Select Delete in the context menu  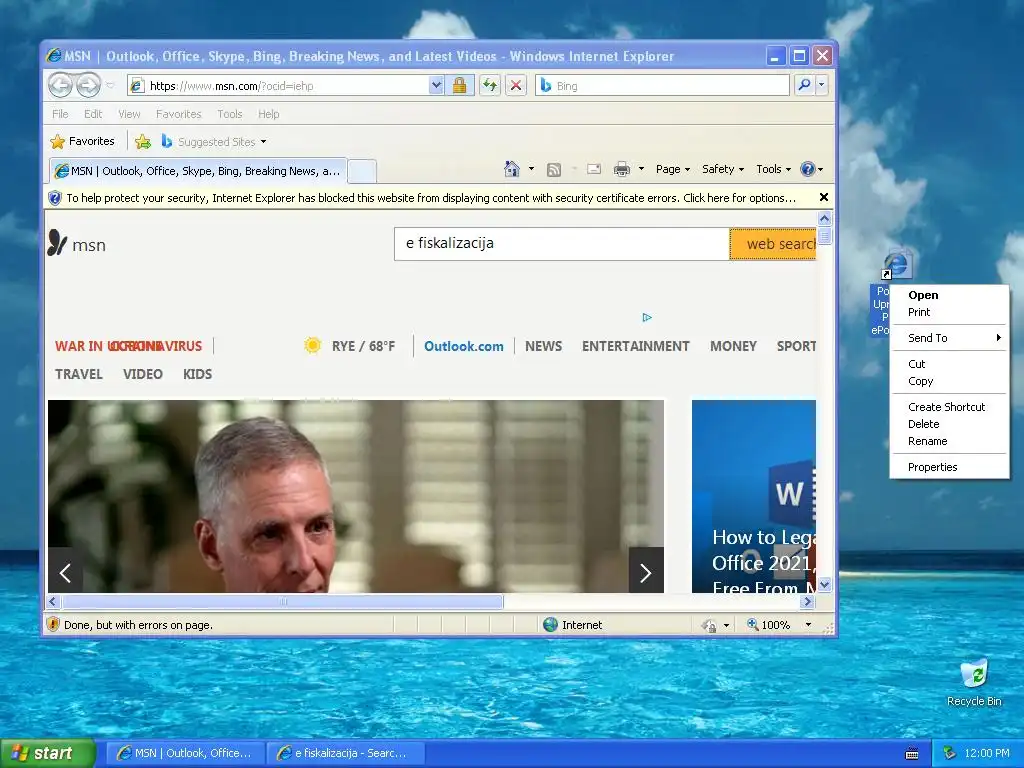949,424
